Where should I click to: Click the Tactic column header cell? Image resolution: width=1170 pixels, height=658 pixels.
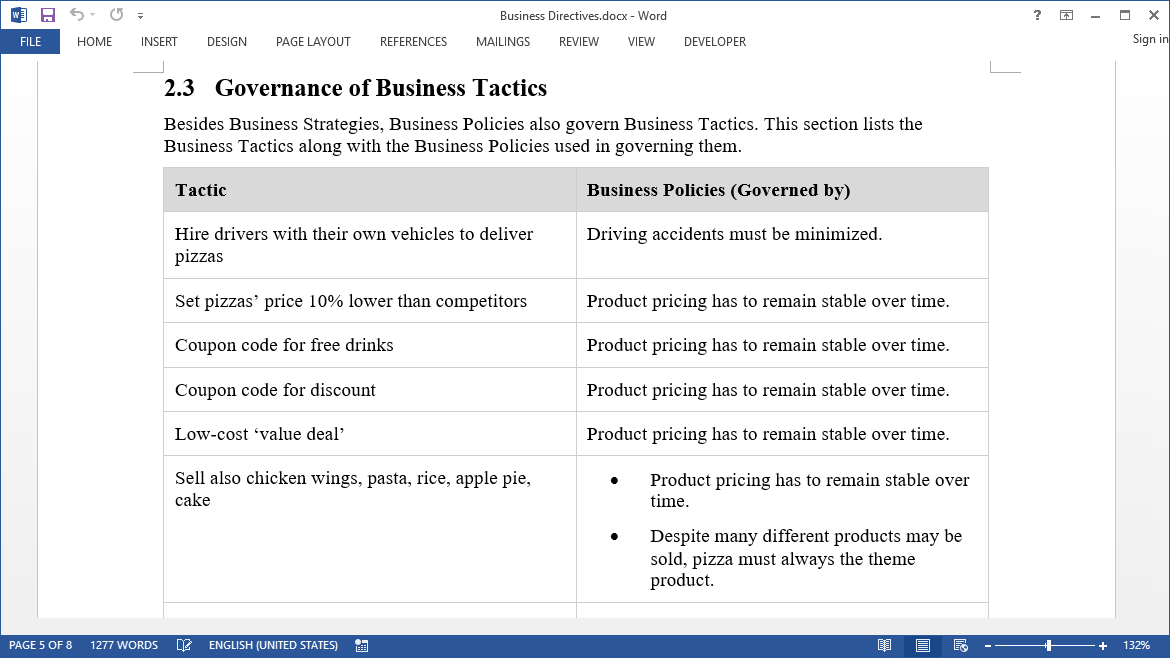click(x=370, y=190)
